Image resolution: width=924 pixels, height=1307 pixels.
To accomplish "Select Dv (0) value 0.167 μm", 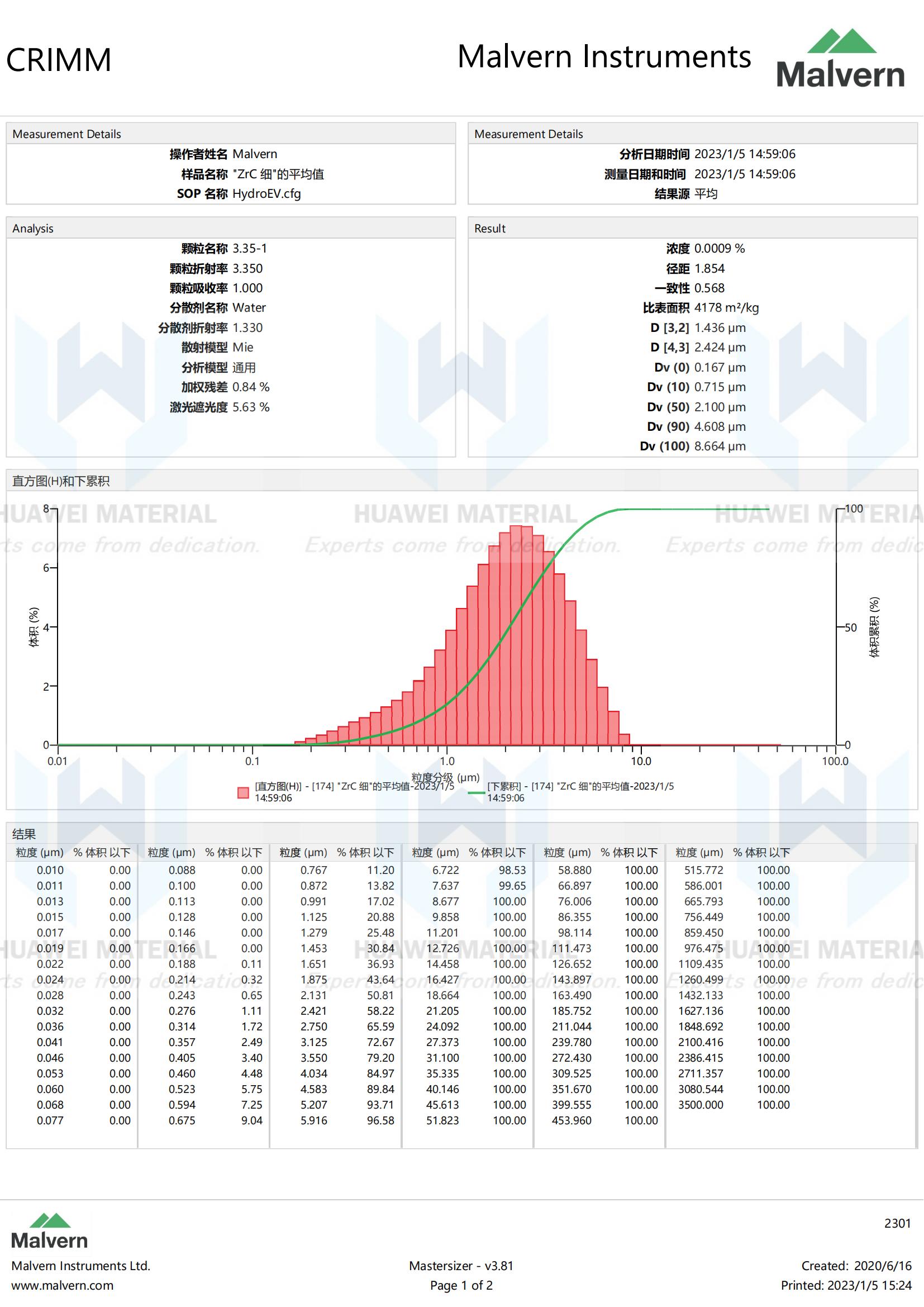I will point(720,367).
